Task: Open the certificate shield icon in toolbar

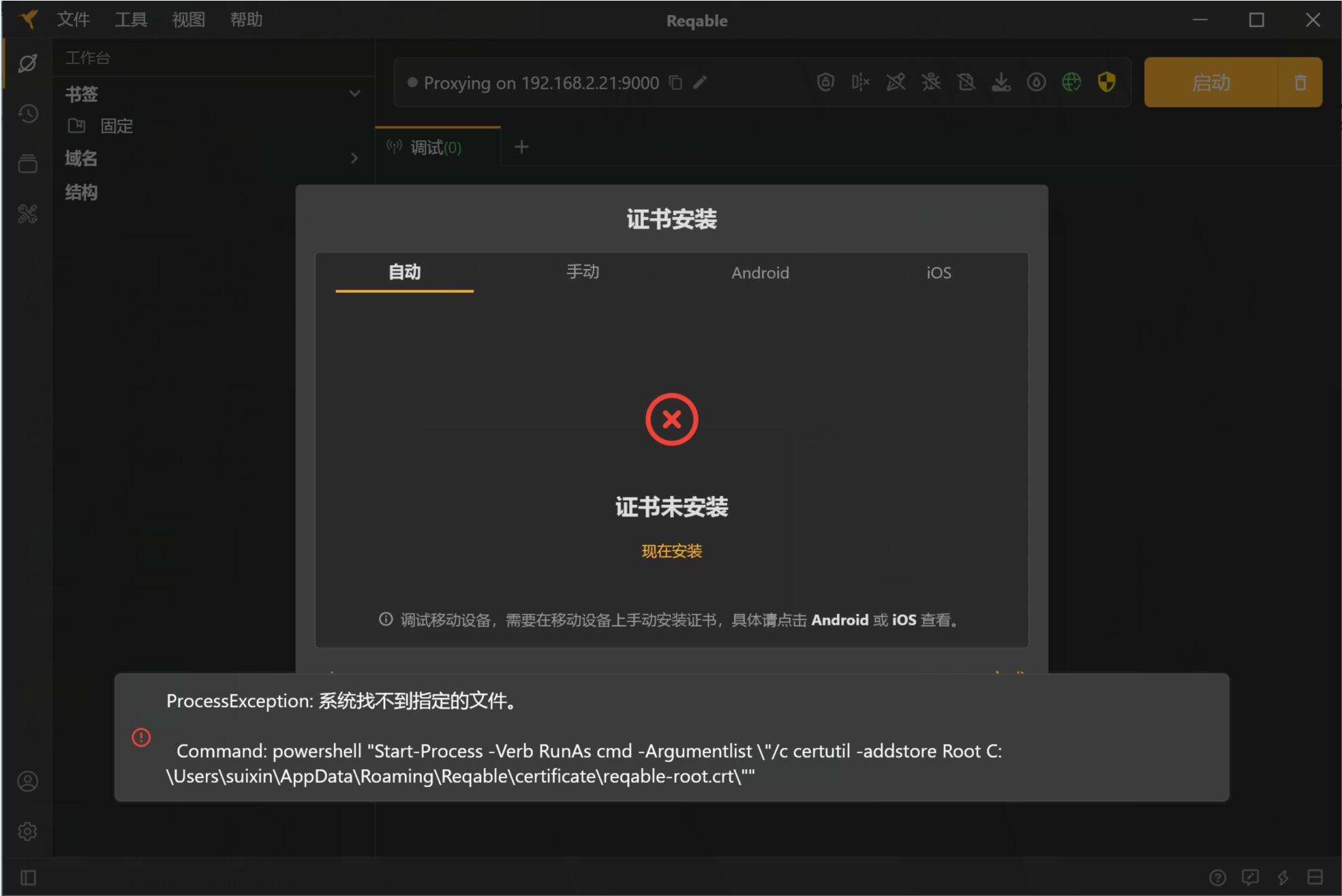Action: pos(1105,82)
